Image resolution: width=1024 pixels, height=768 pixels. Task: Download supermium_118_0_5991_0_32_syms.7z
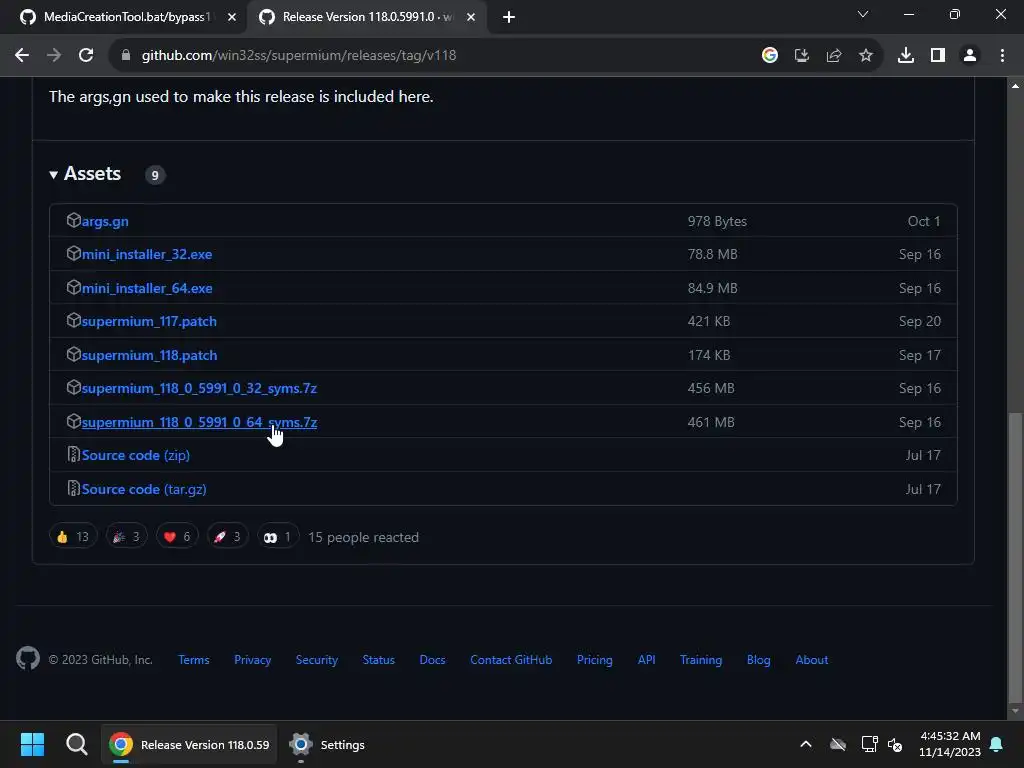coord(199,389)
